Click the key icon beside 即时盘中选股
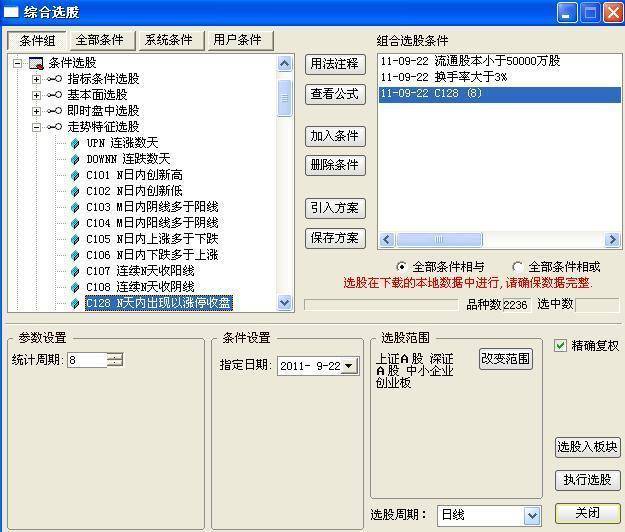Screen dimensions: 625x532 click(54, 111)
